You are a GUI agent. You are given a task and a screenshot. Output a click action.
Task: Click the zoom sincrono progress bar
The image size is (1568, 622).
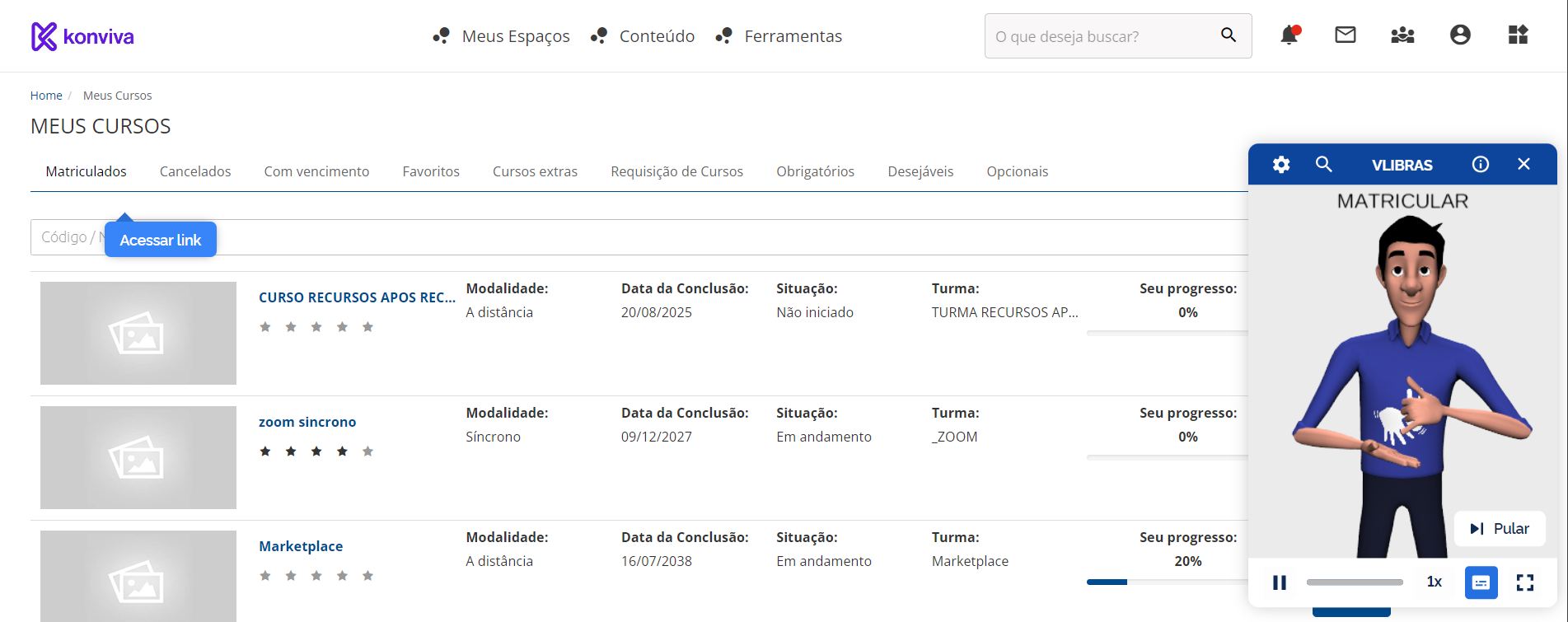pyautogui.click(x=1168, y=457)
